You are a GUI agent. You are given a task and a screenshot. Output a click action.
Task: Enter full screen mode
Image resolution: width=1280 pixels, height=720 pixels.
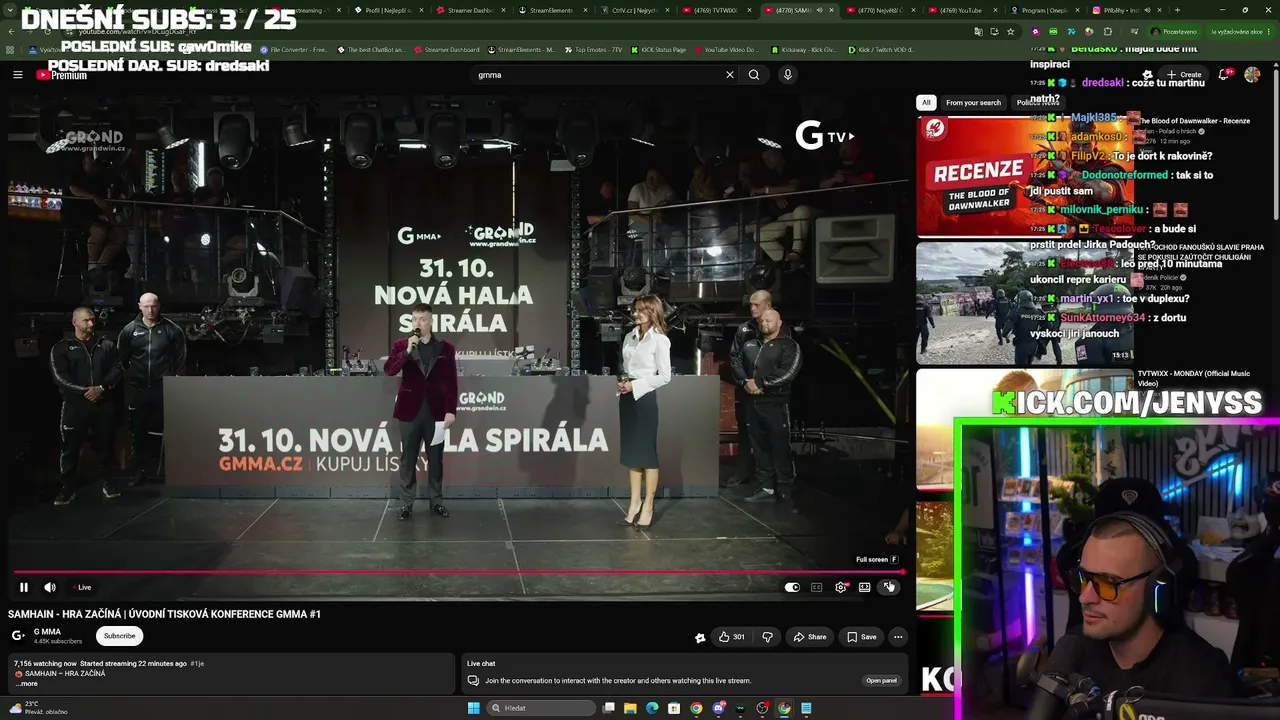click(x=889, y=587)
